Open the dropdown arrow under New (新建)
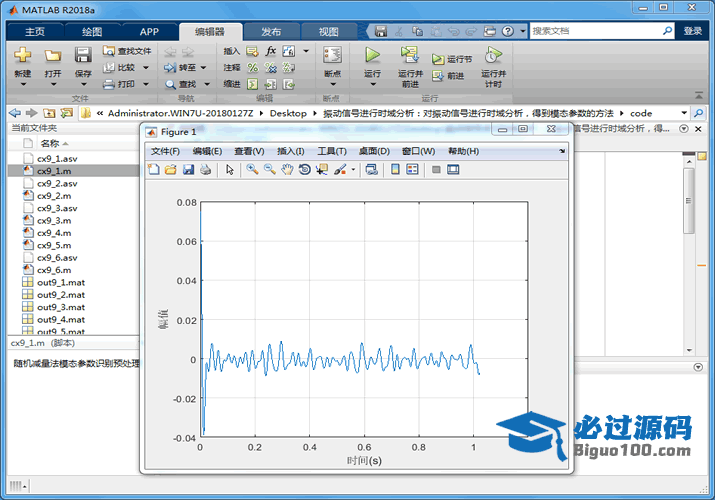The width and height of the screenshot is (715, 500). tap(22, 84)
